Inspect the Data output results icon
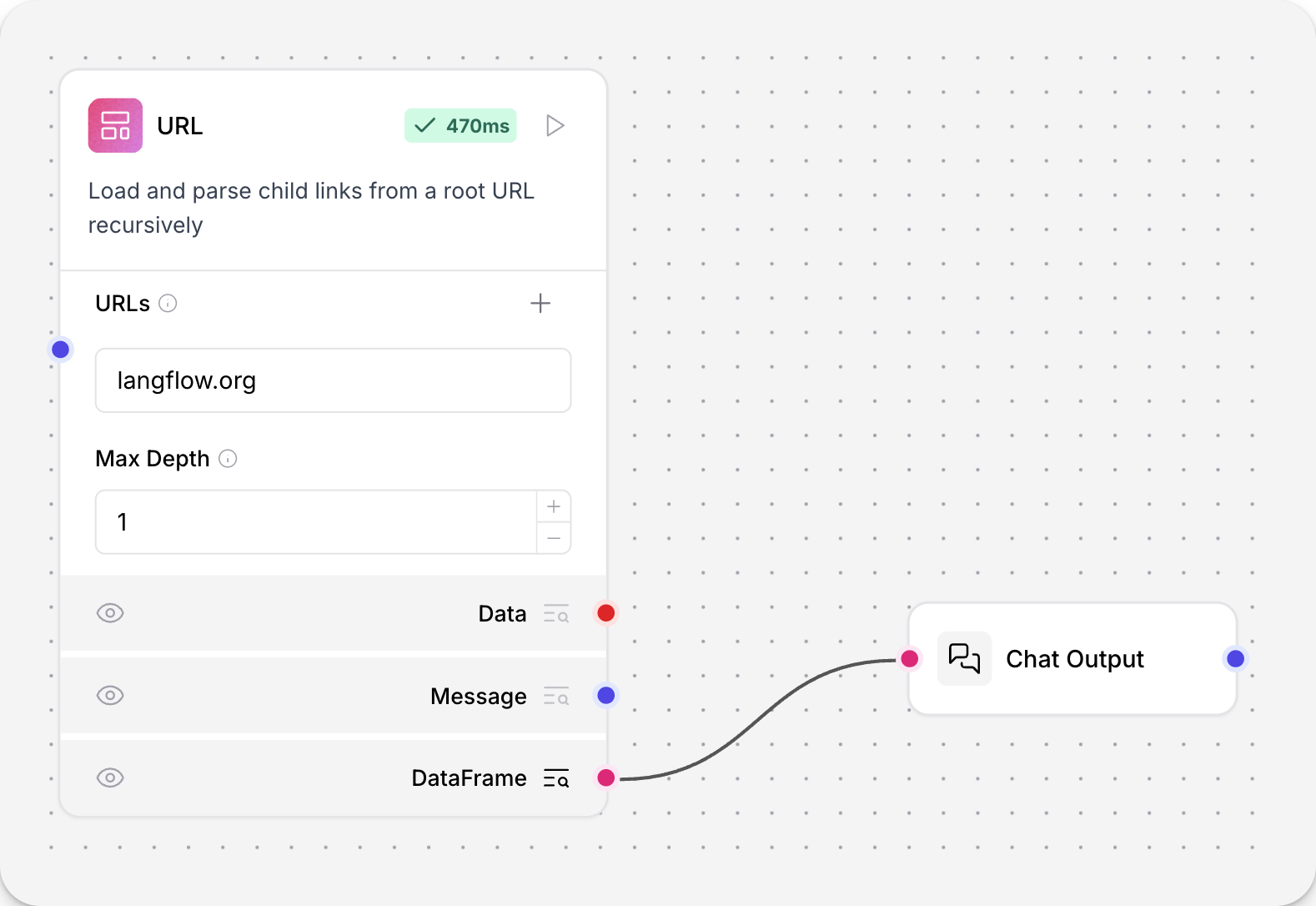The width and height of the screenshot is (1316, 906). pyautogui.click(x=556, y=614)
